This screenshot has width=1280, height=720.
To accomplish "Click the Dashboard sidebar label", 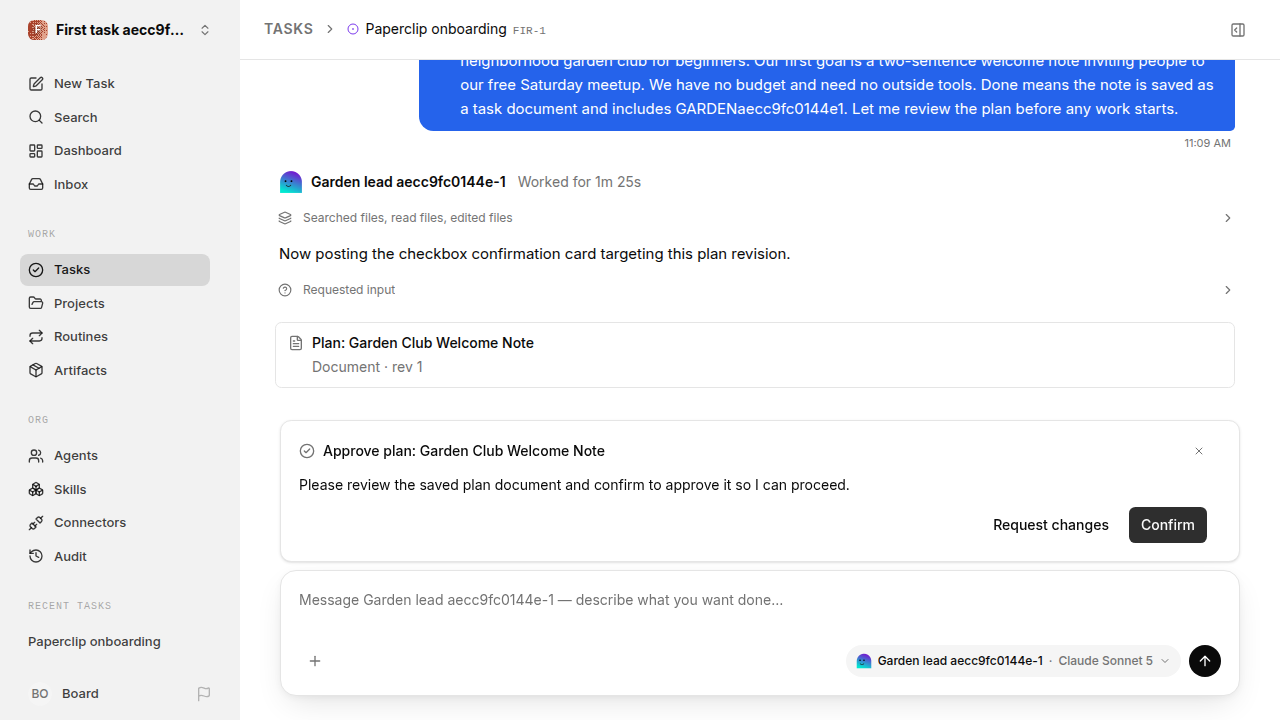I will click(88, 151).
